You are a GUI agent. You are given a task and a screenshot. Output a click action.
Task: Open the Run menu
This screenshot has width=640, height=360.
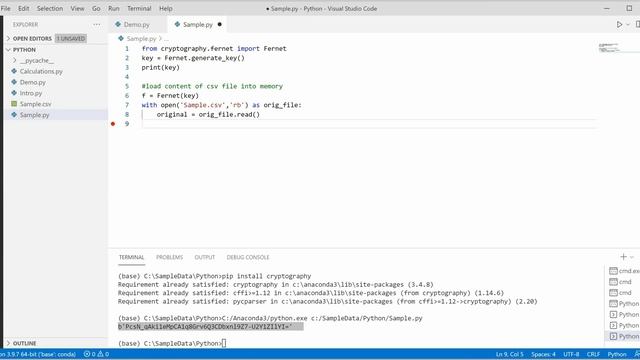pos(114,9)
